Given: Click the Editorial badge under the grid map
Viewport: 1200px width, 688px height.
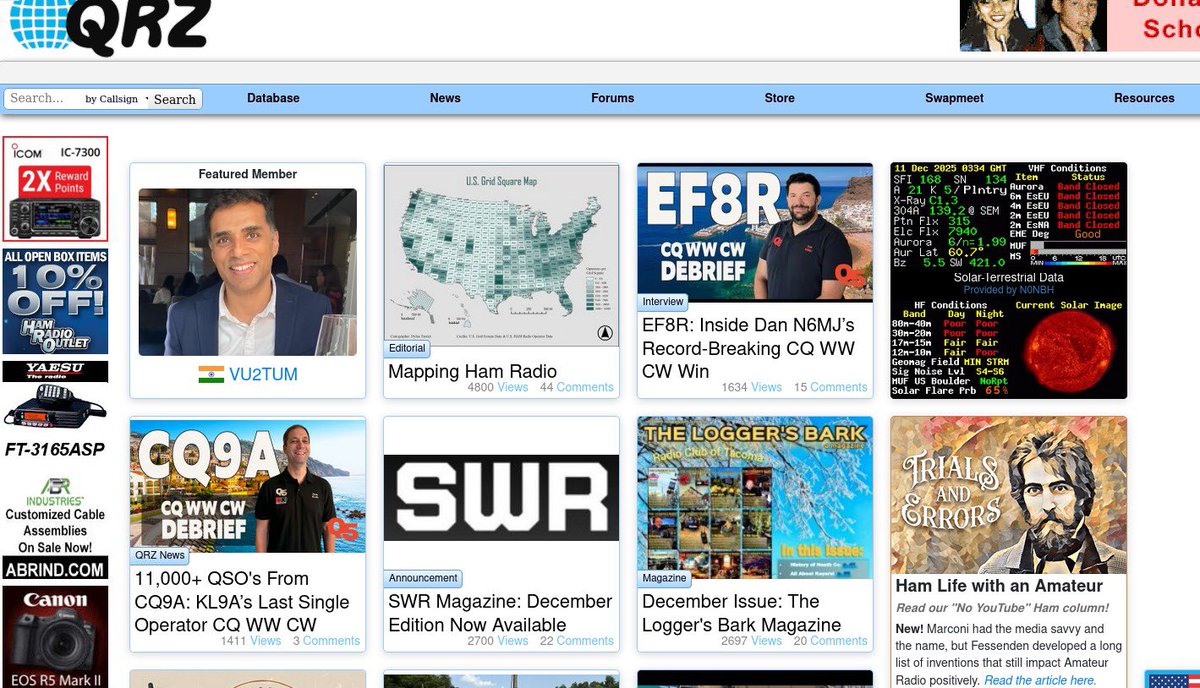Looking at the screenshot, I should 406,348.
